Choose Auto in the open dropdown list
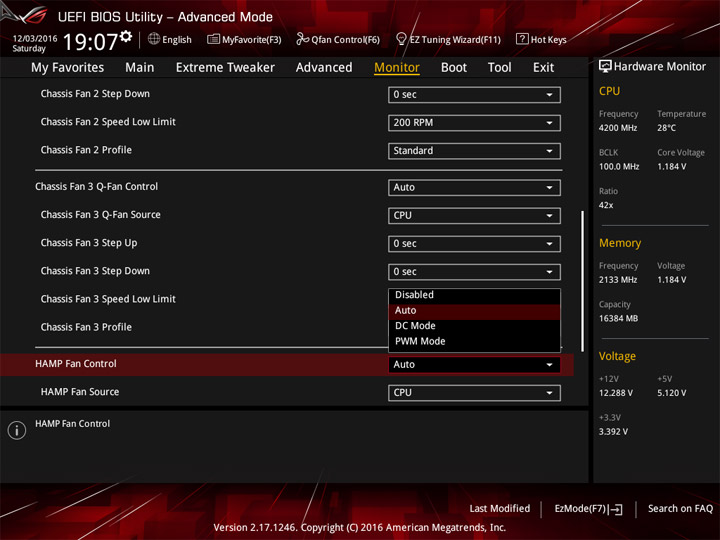This screenshot has height=540, width=720. pos(474,310)
